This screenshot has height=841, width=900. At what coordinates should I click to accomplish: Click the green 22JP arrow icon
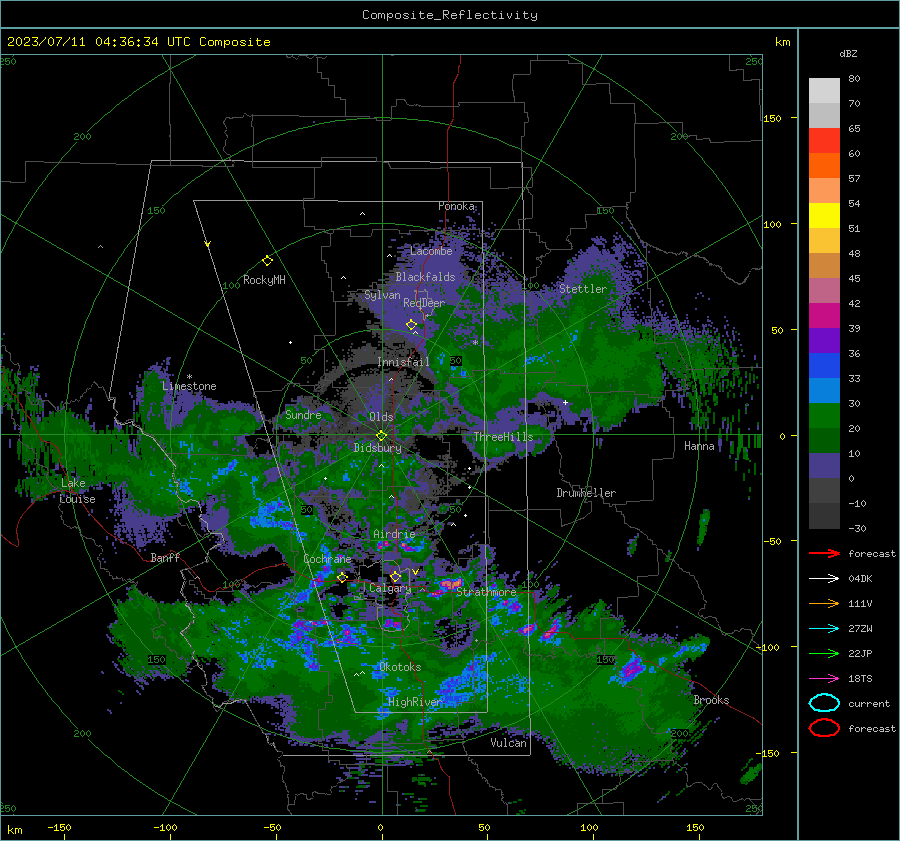[x=824, y=653]
